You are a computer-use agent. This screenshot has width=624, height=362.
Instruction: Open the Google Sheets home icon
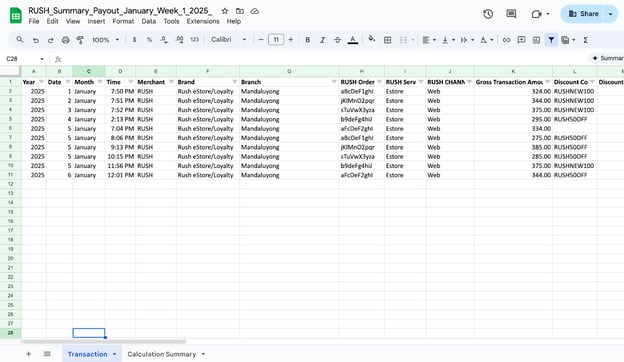pos(16,16)
